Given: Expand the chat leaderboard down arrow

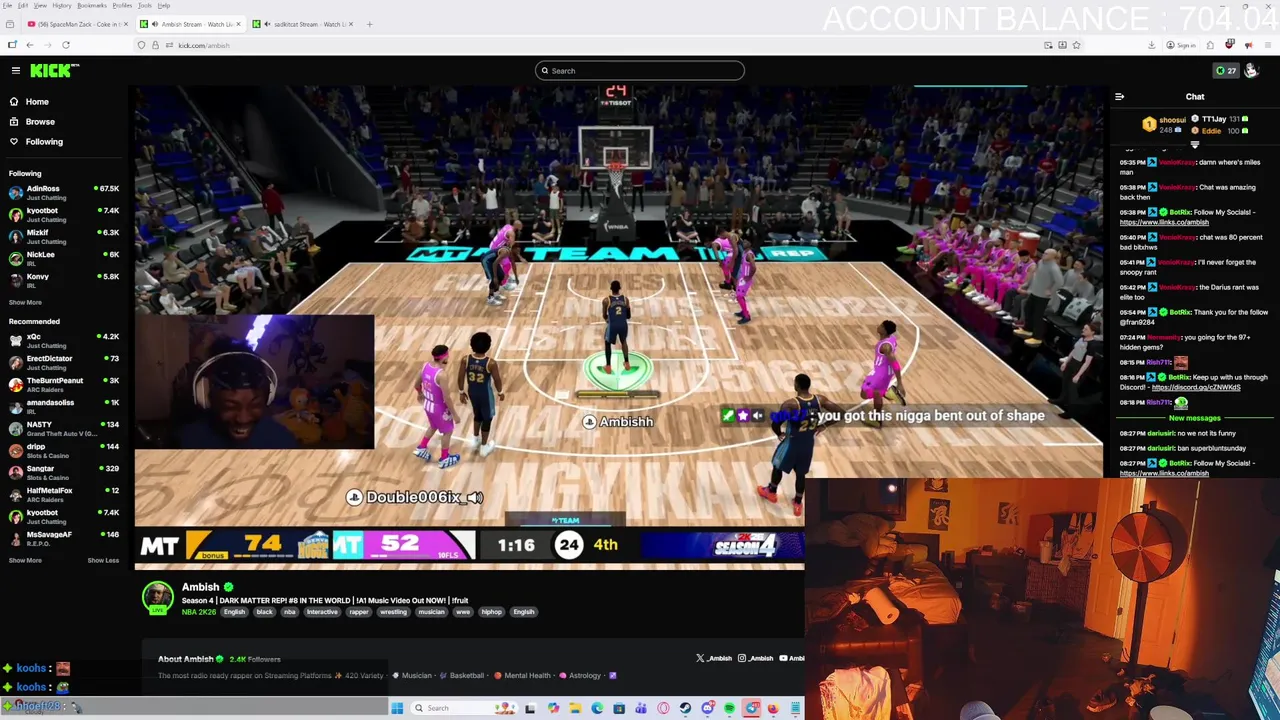Looking at the screenshot, I should (x=1194, y=145).
